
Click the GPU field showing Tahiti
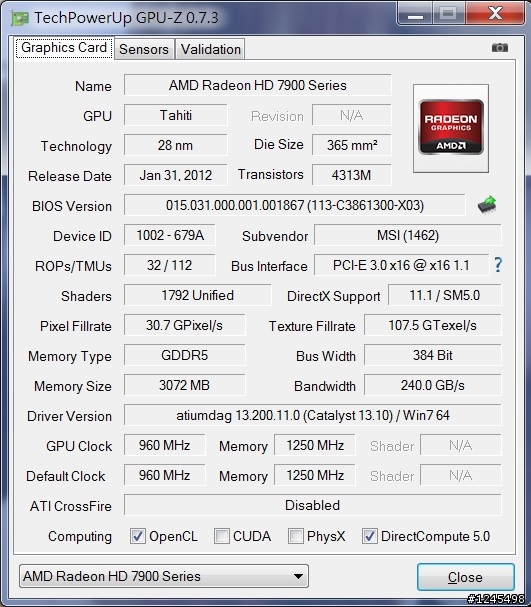176,115
